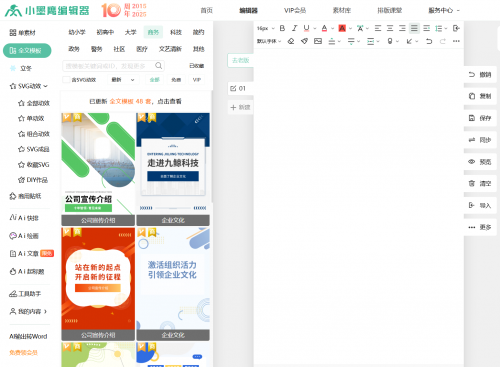This screenshot has width=500, height=367.
Task: Click the 撤销 undo button on the right panel
Action: (480, 74)
